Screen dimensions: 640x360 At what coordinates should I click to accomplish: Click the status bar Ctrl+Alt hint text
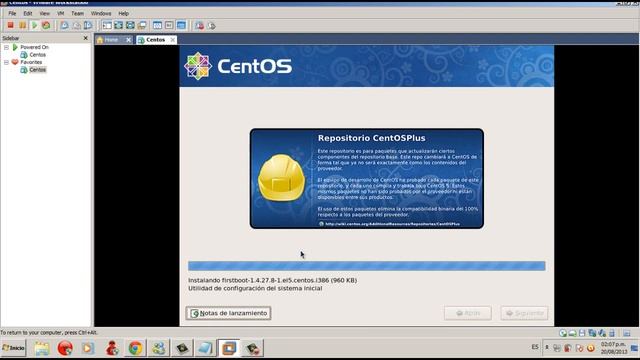pos(49,333)
